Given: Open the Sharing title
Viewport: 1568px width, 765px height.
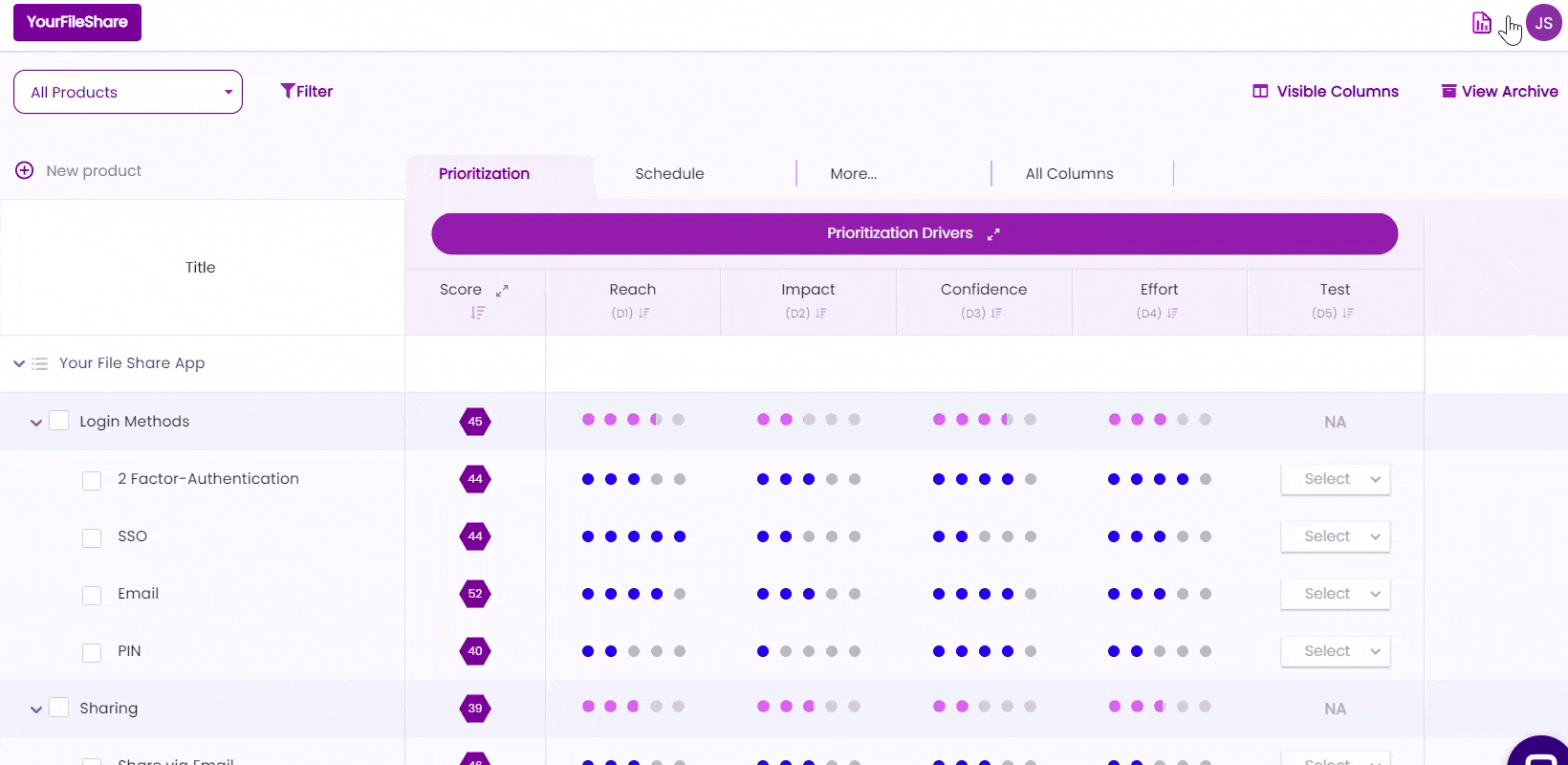Looking at the screenshot, I should [x=108, y=708].
